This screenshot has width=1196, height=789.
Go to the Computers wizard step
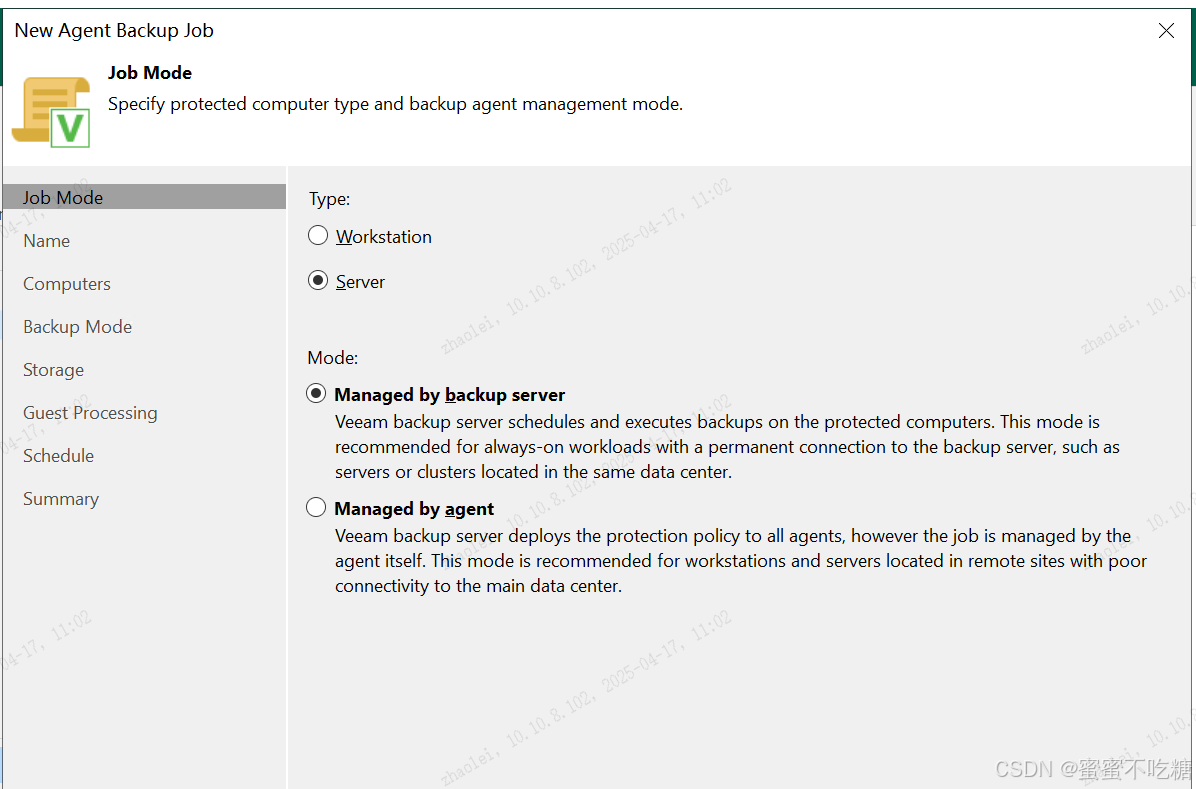67,284
